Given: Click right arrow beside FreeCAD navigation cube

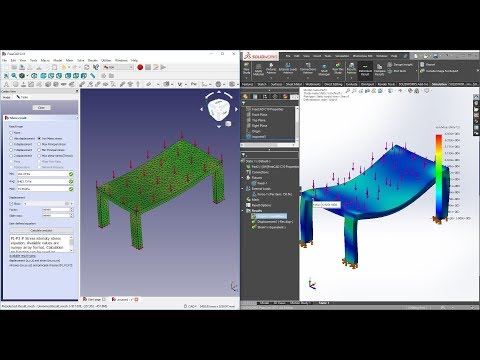Looking at the screenshot, I should tap(236, 109).
